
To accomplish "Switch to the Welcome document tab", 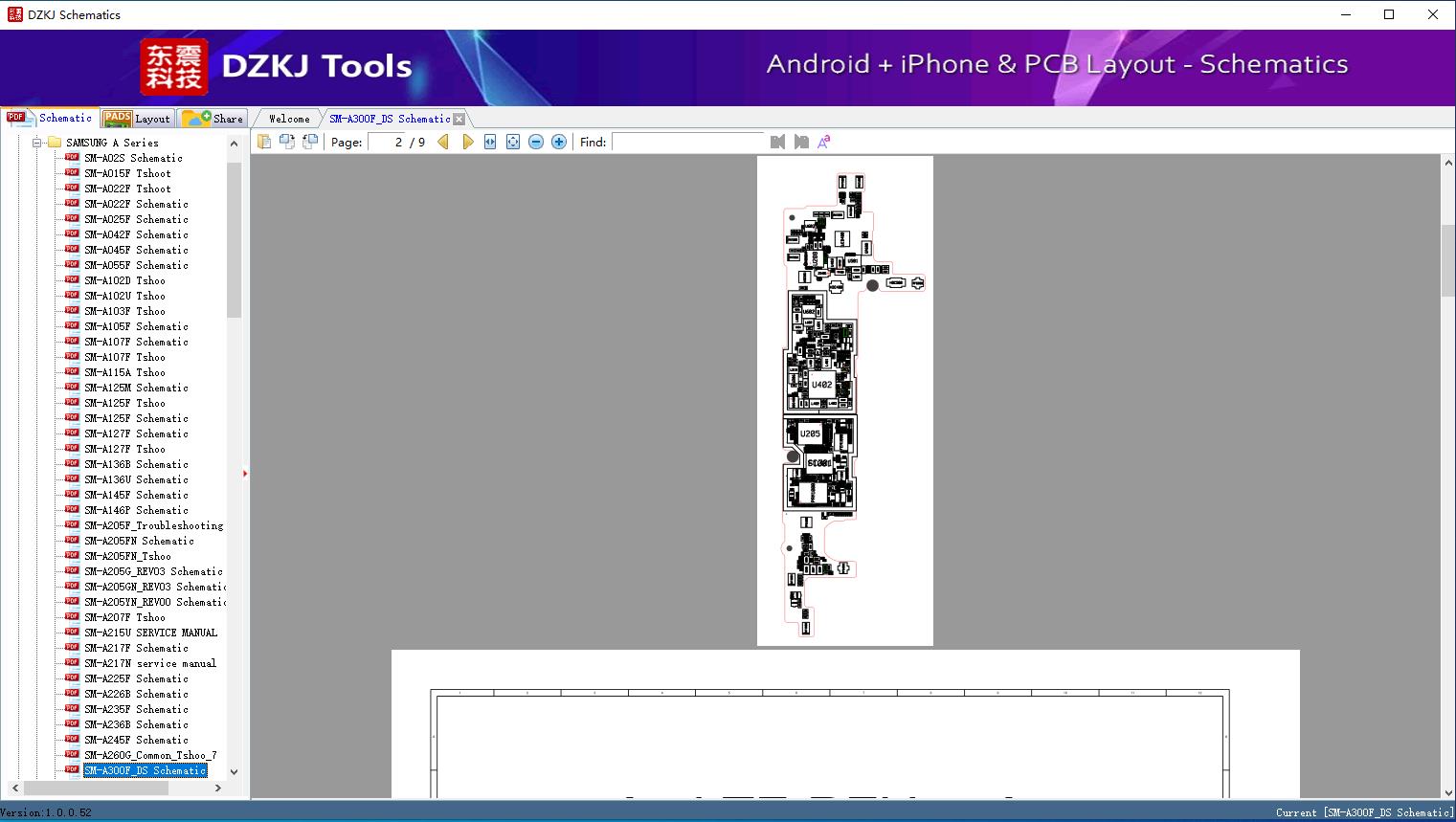I will [x=289, y=119].
